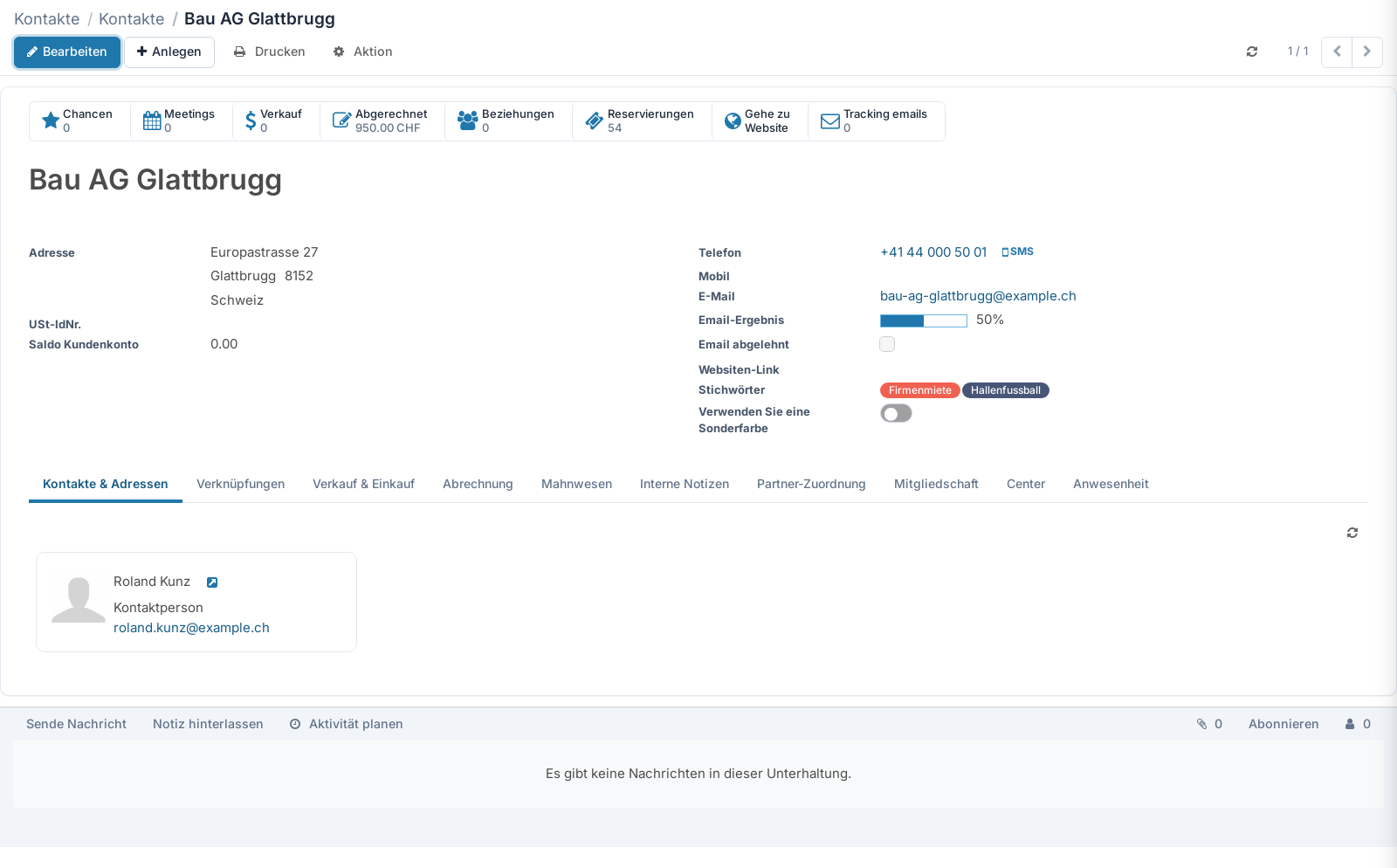1397x868 pixels.
Task: Open the Anwesenheit tab
Action: coord(1111,484)
